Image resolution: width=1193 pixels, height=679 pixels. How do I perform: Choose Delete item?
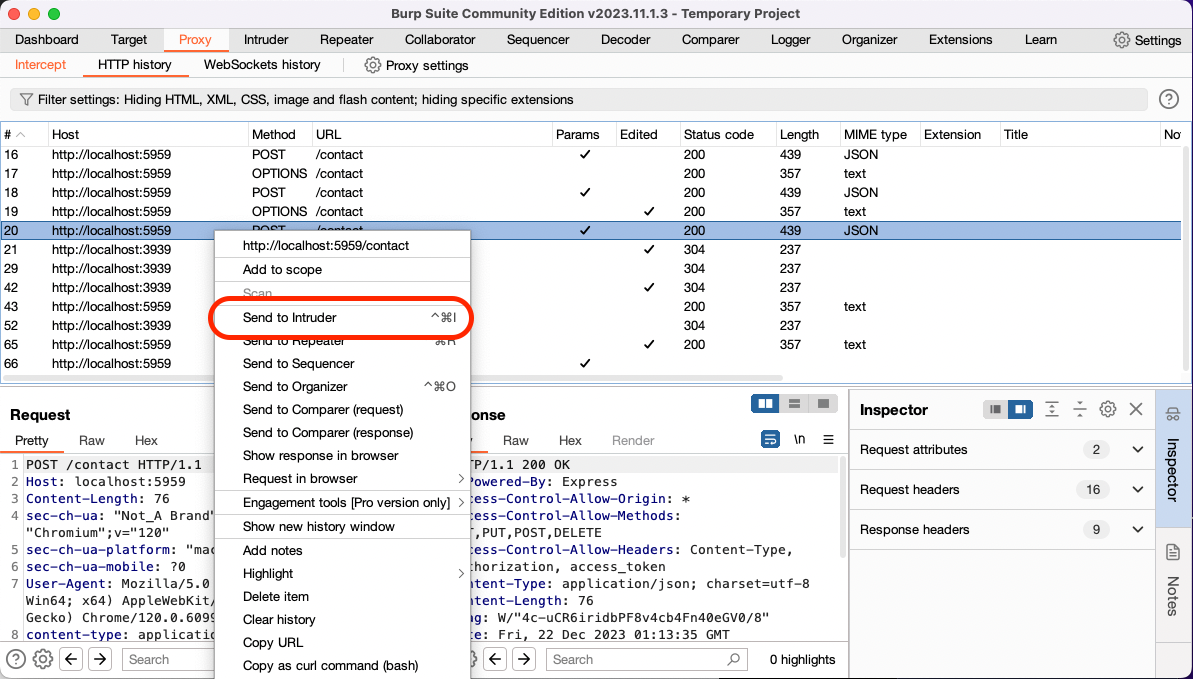(342, 597)
